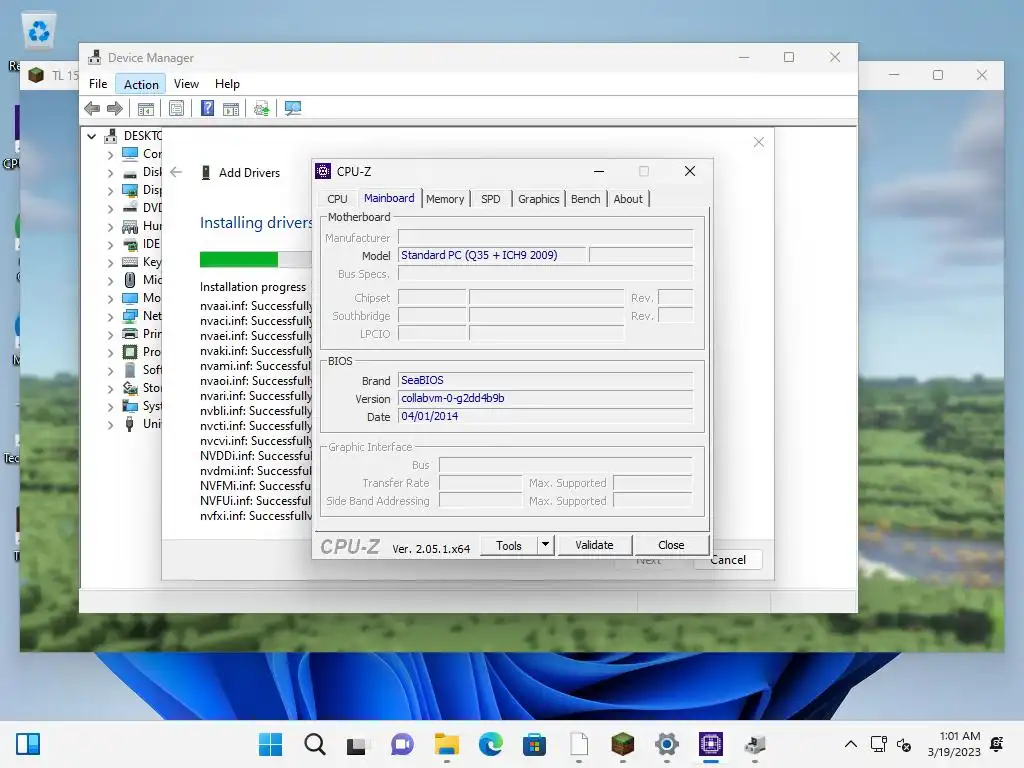Viewport: 1024px width, 768px height.
Task: Open Windows Start menu
Action: [270, 744]
